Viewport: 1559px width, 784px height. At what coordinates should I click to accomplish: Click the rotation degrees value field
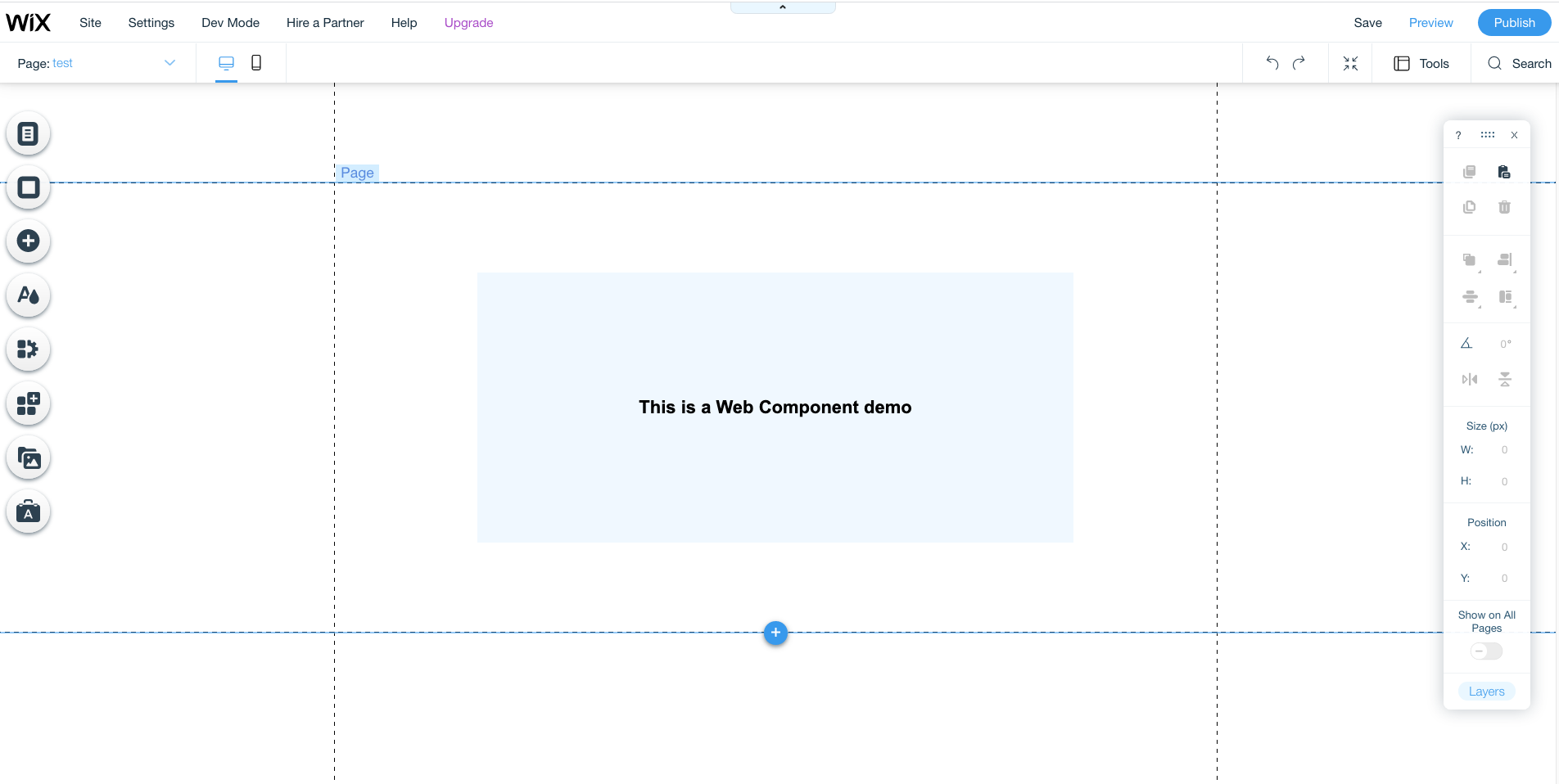[x=1506, y=344]
